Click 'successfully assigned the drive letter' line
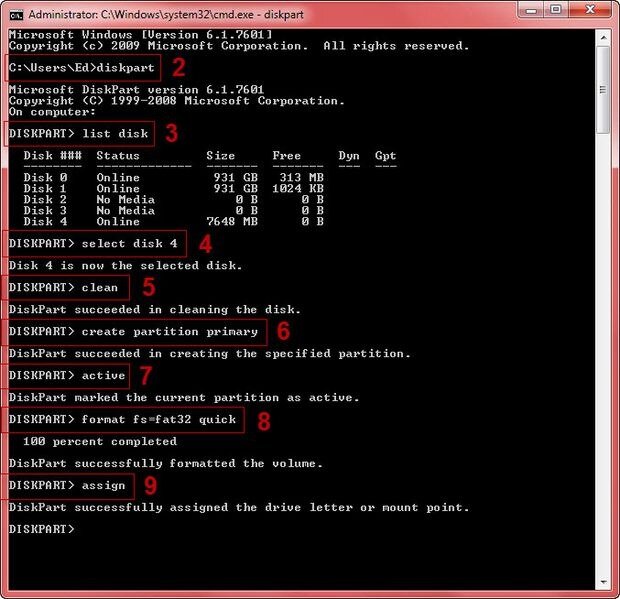This screenshot has height=599, width=620. click(x=239, y=507)
